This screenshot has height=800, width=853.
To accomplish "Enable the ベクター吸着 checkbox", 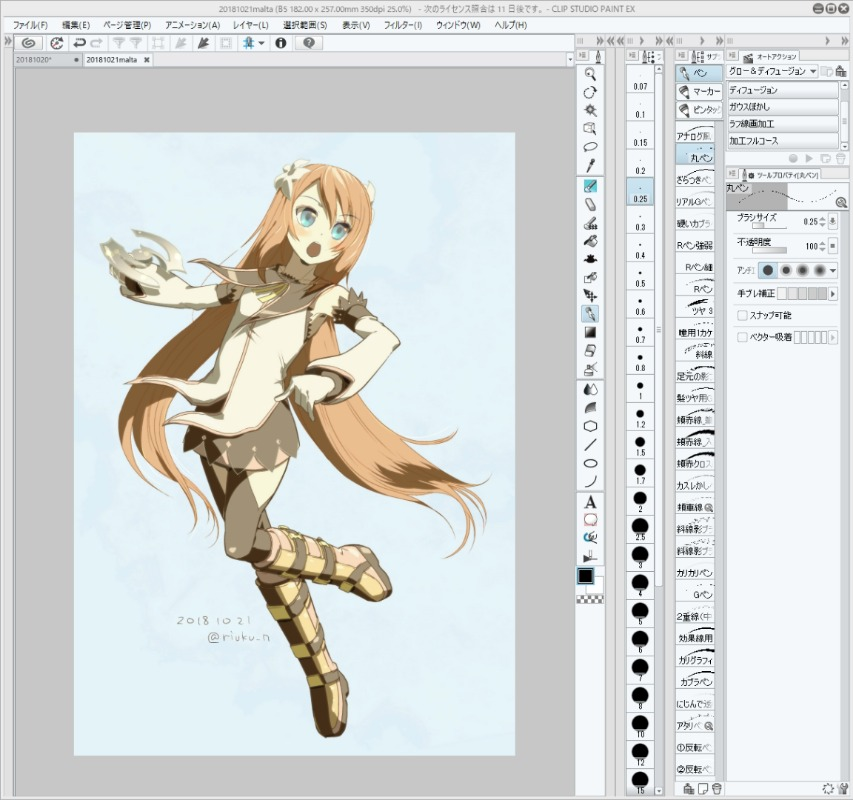I will point(742,338).
